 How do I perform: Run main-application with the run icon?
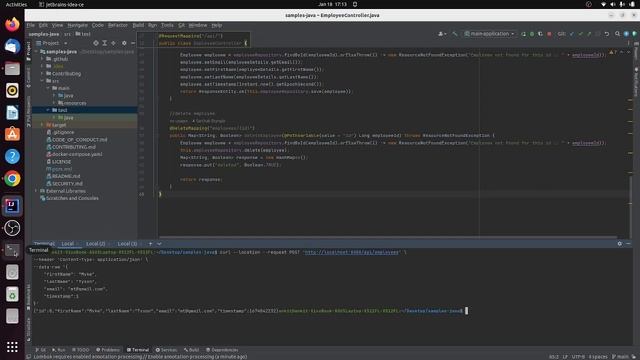(524, 34)
